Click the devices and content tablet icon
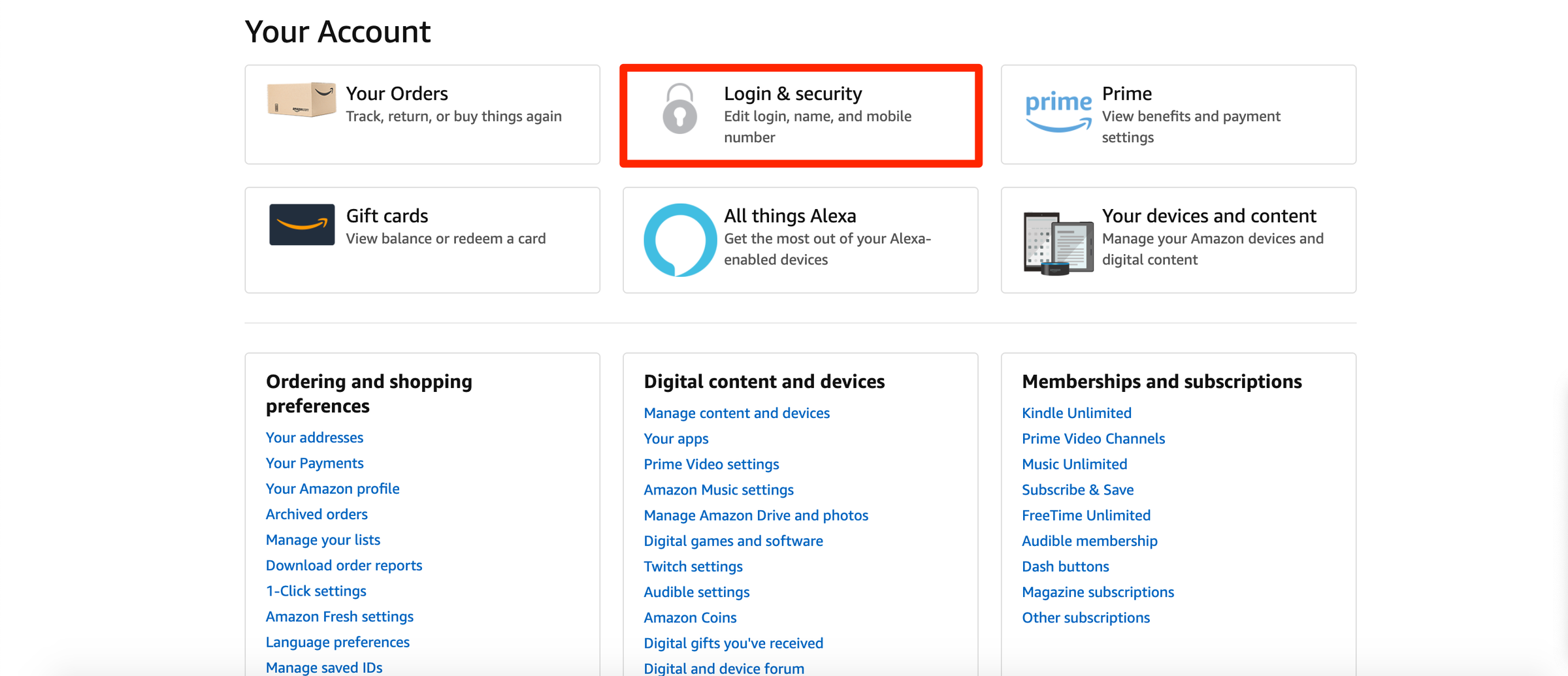 tap(1058, 243)
